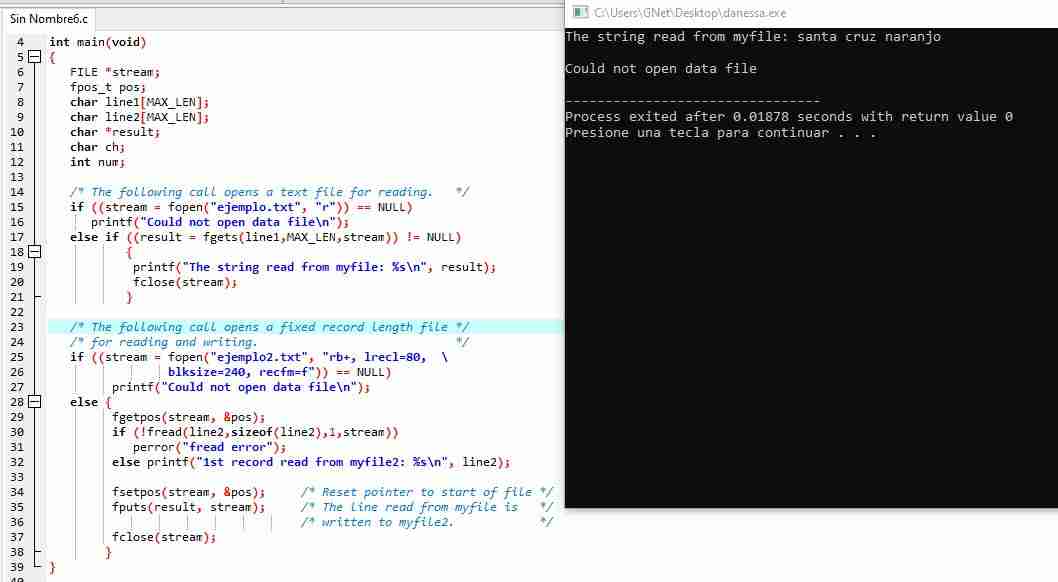
Task: Click the danessa.exe console title text
Action: tap(690, 13)
